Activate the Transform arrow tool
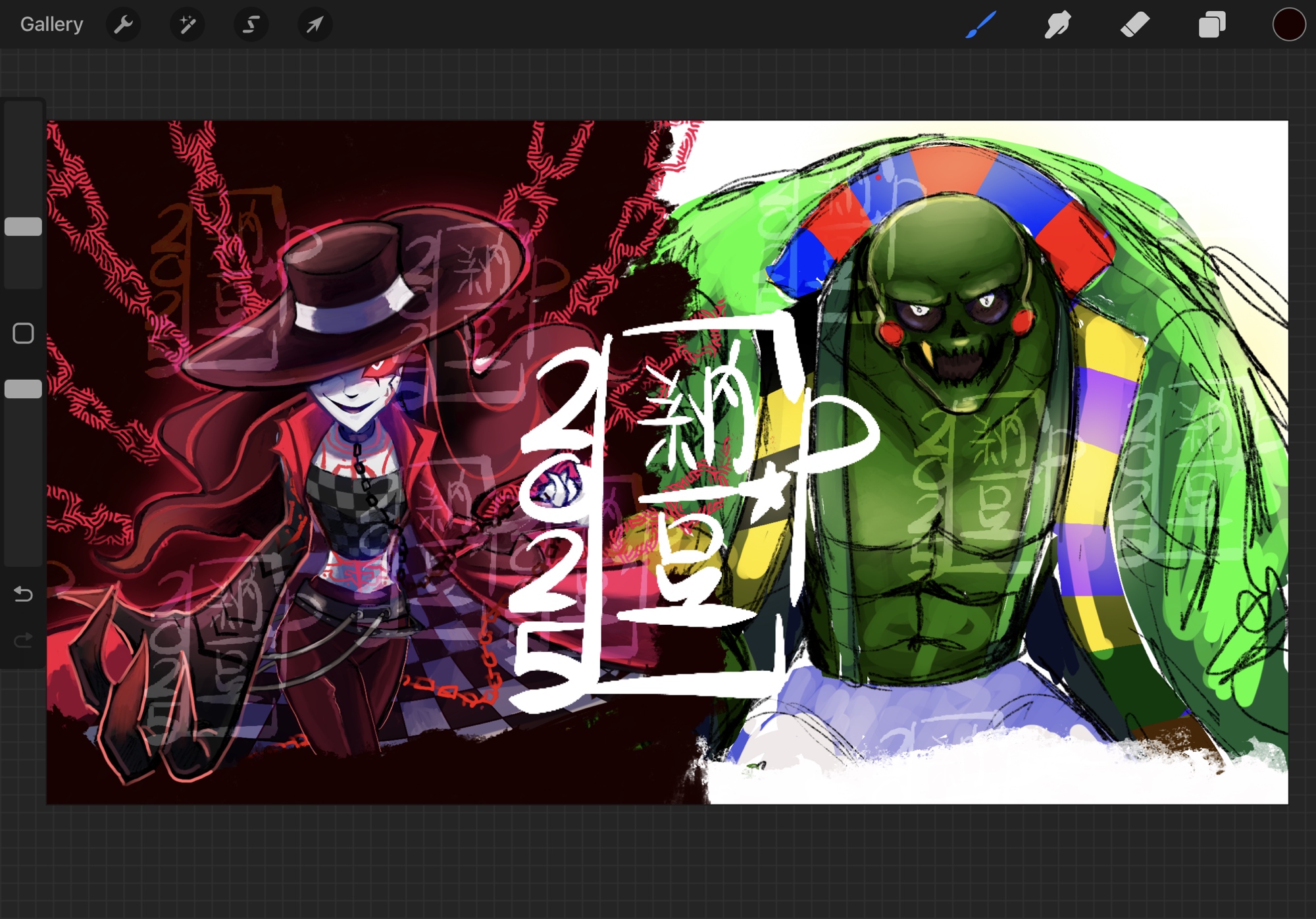The image size is (1316, 919). [315, 24]
